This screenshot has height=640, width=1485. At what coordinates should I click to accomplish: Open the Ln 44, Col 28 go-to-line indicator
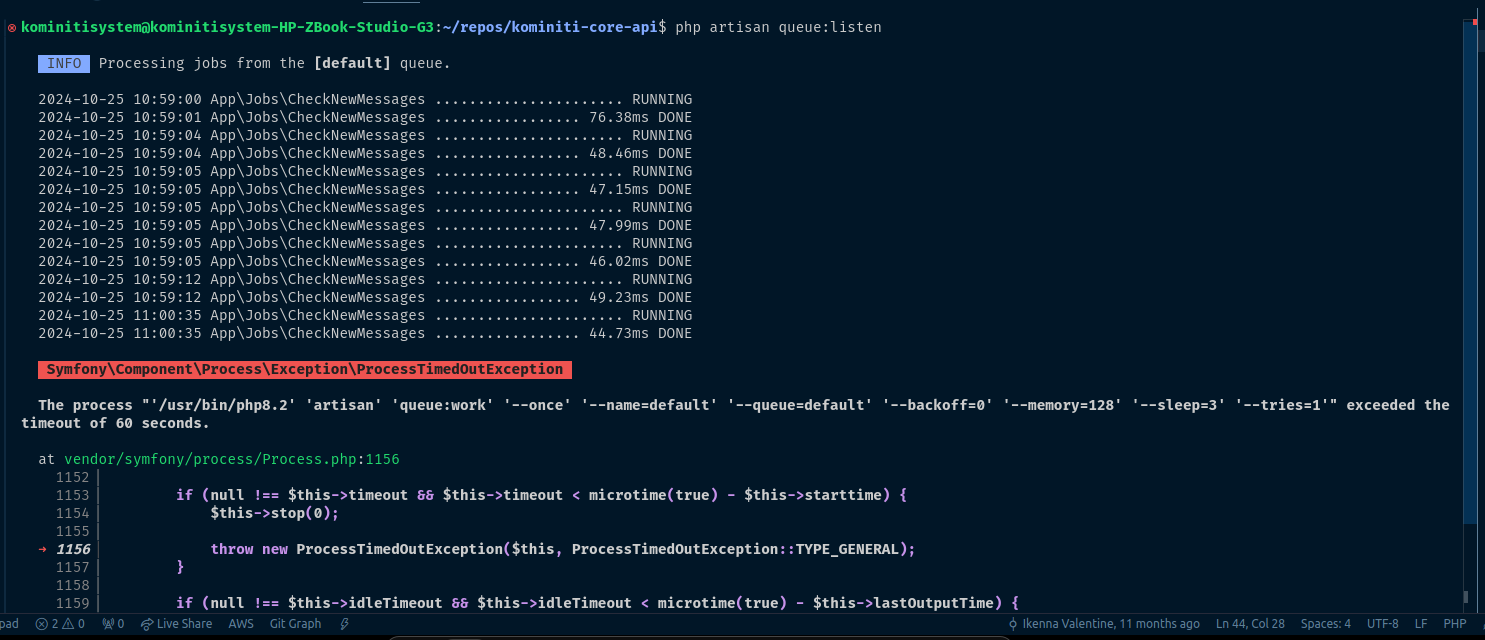(1250, 623)
